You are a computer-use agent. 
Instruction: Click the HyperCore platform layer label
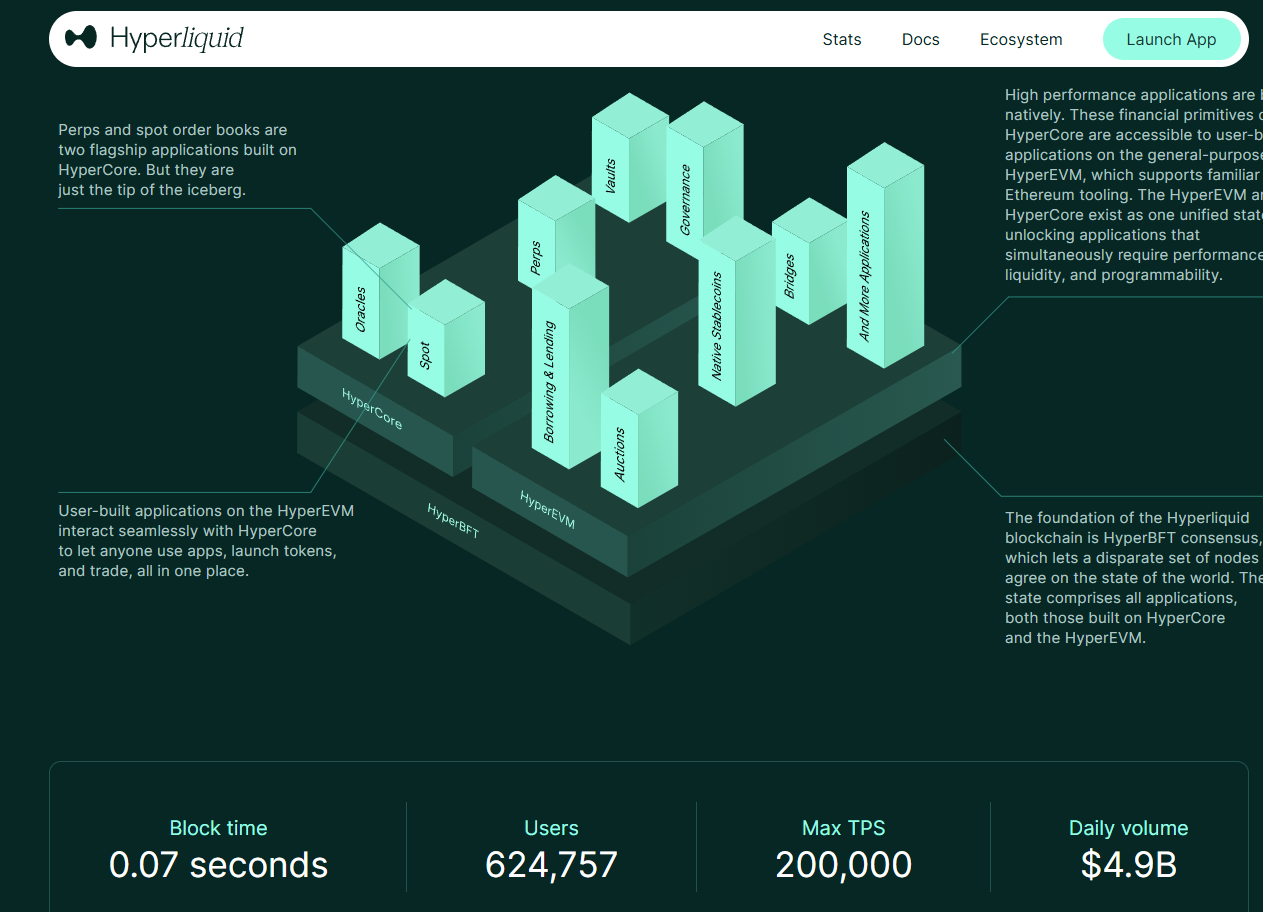[372, 409]
